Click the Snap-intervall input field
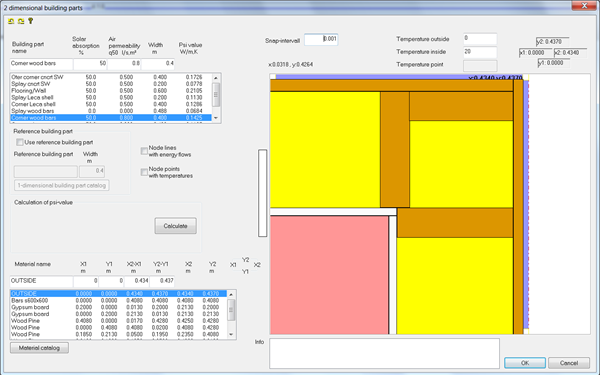 click(321, 39)
